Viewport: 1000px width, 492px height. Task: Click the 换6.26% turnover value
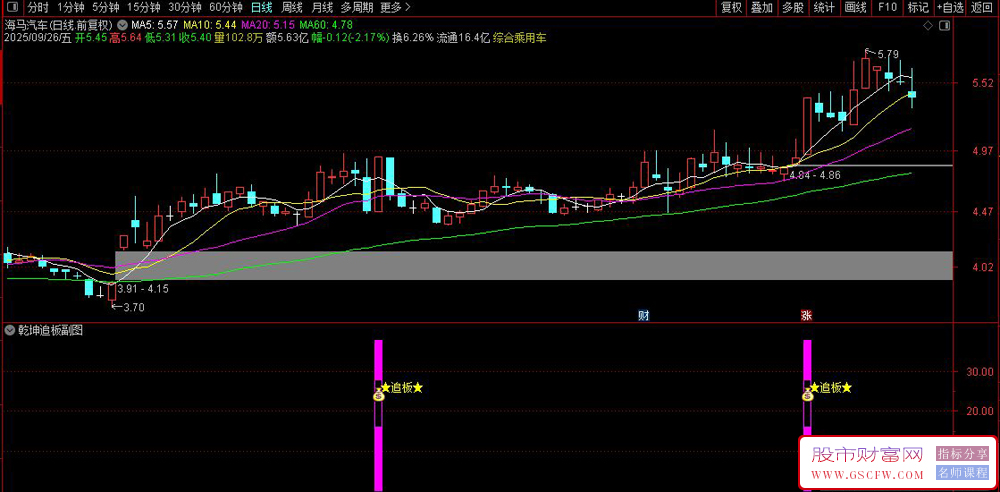412,38
